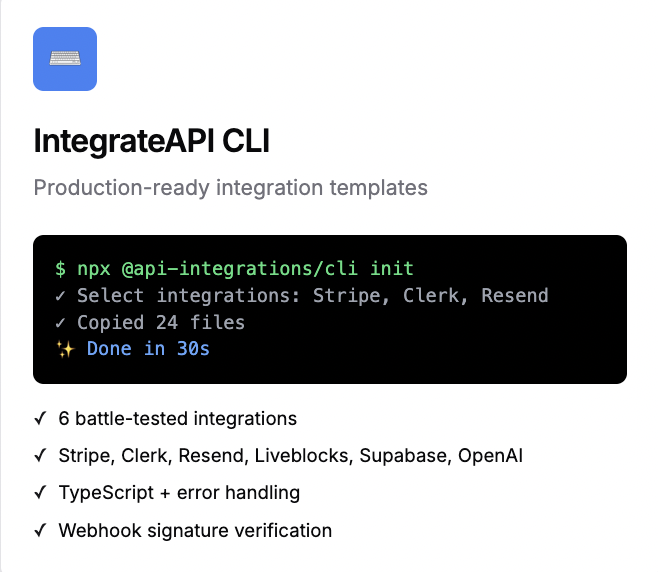Click the IntegrateAPI CLI heading
658x572 pixels.
(x=151, y=141)
